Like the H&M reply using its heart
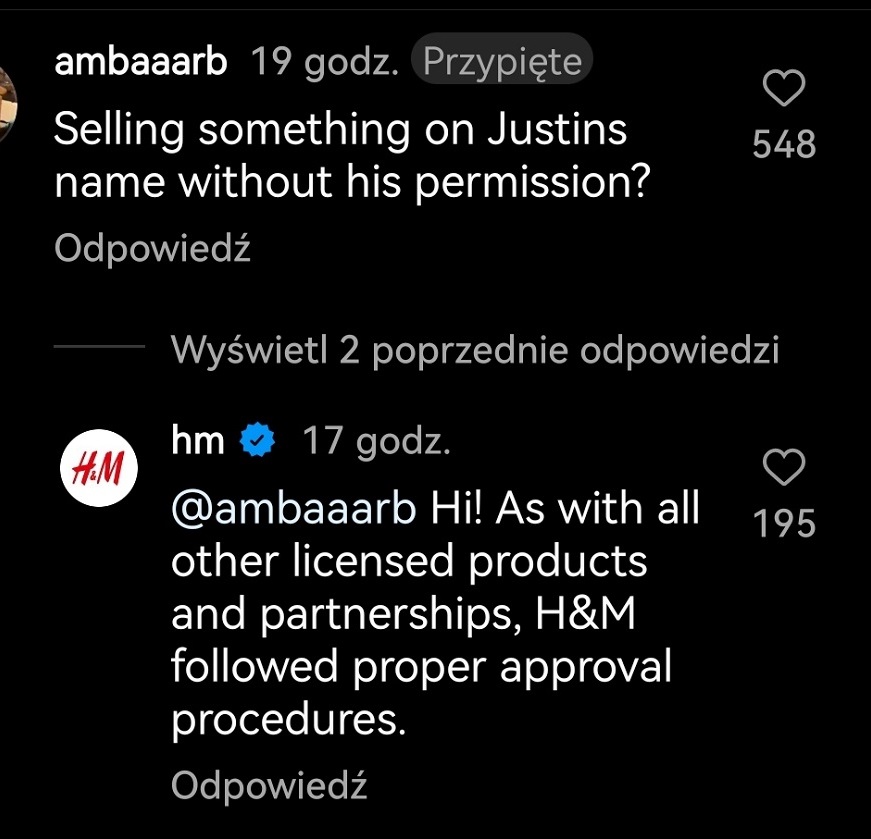This screenshot has height=839, width=871. point(784,467)
